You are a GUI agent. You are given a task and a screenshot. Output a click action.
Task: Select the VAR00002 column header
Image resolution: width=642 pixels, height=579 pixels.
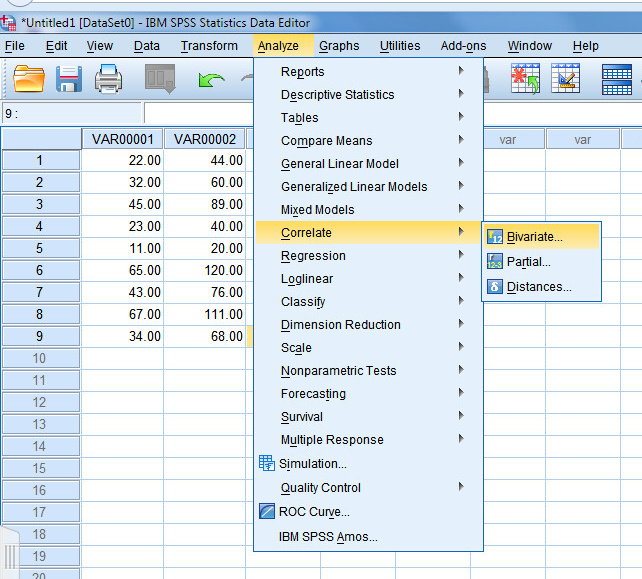tap(205, 139)
